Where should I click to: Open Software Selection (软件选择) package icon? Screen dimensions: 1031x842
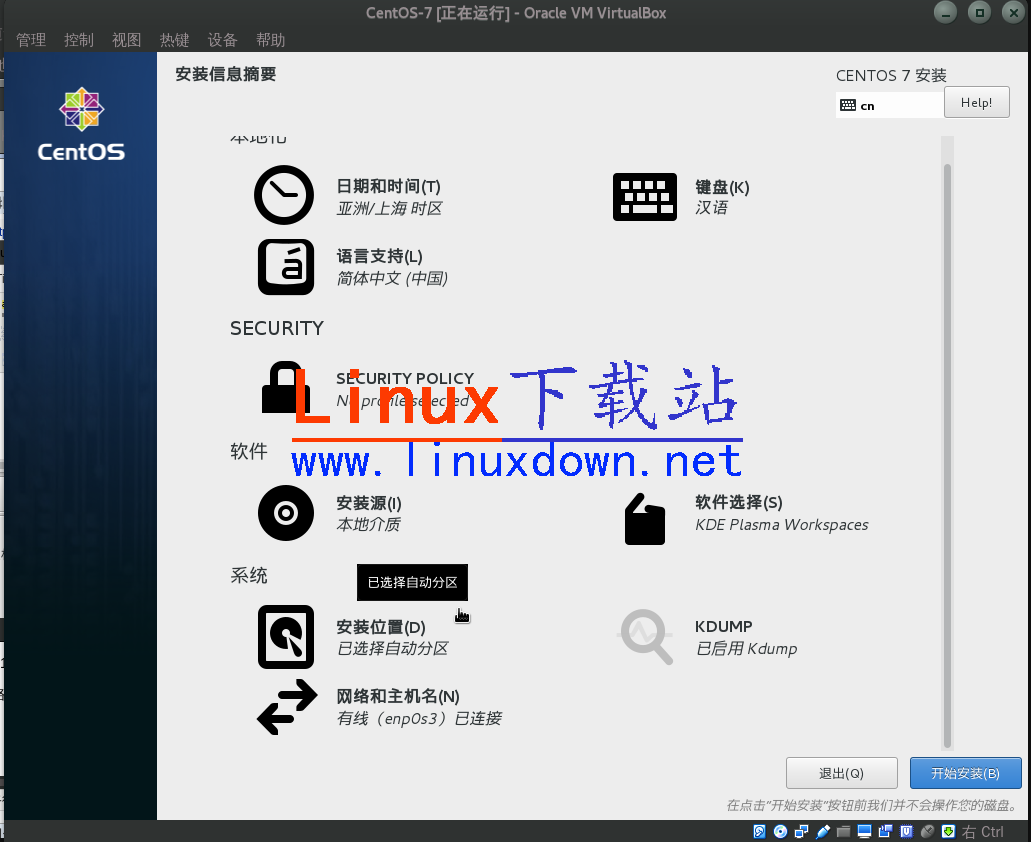(644, 519)
